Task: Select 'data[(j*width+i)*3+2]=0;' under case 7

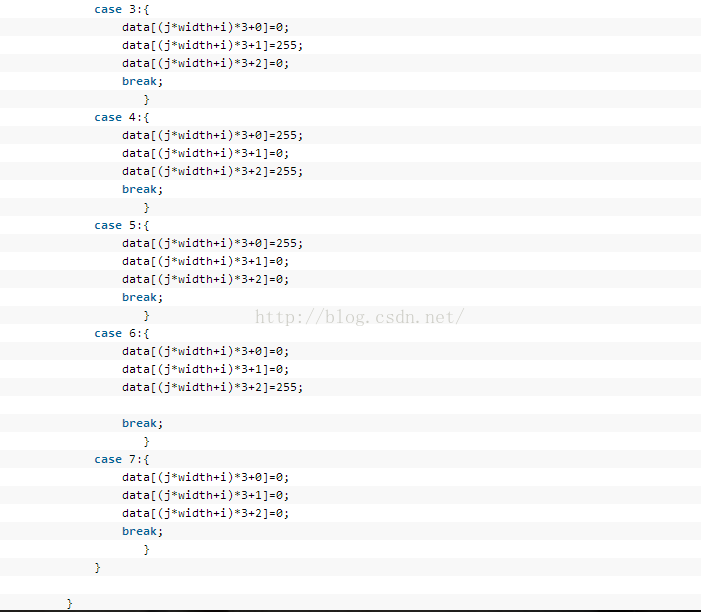Action: point(206,514)
